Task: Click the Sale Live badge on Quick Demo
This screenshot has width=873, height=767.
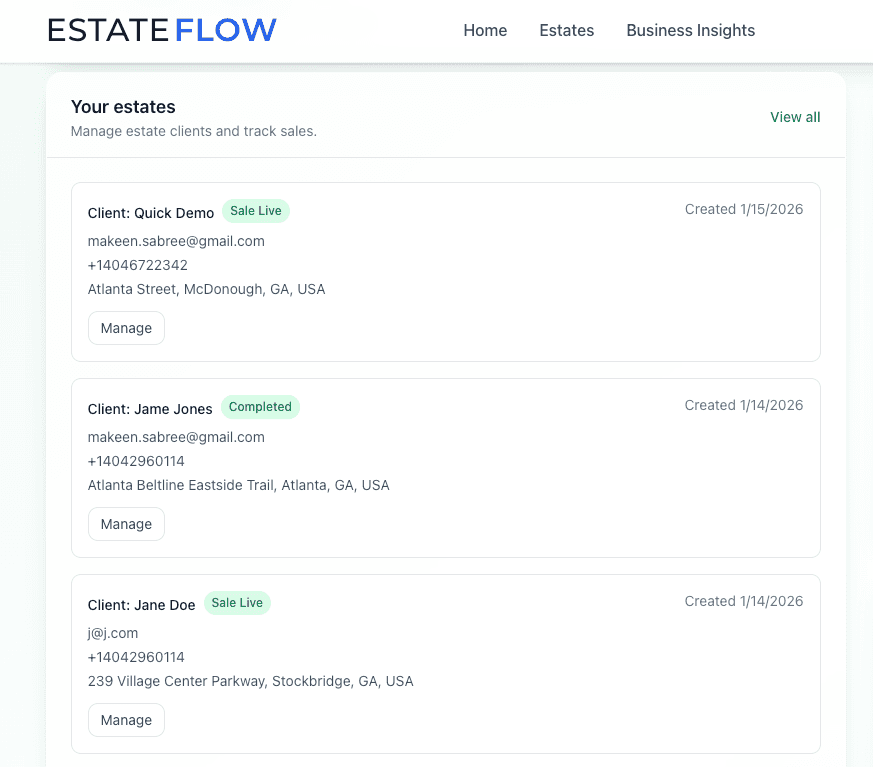Action: coord(256,210)
